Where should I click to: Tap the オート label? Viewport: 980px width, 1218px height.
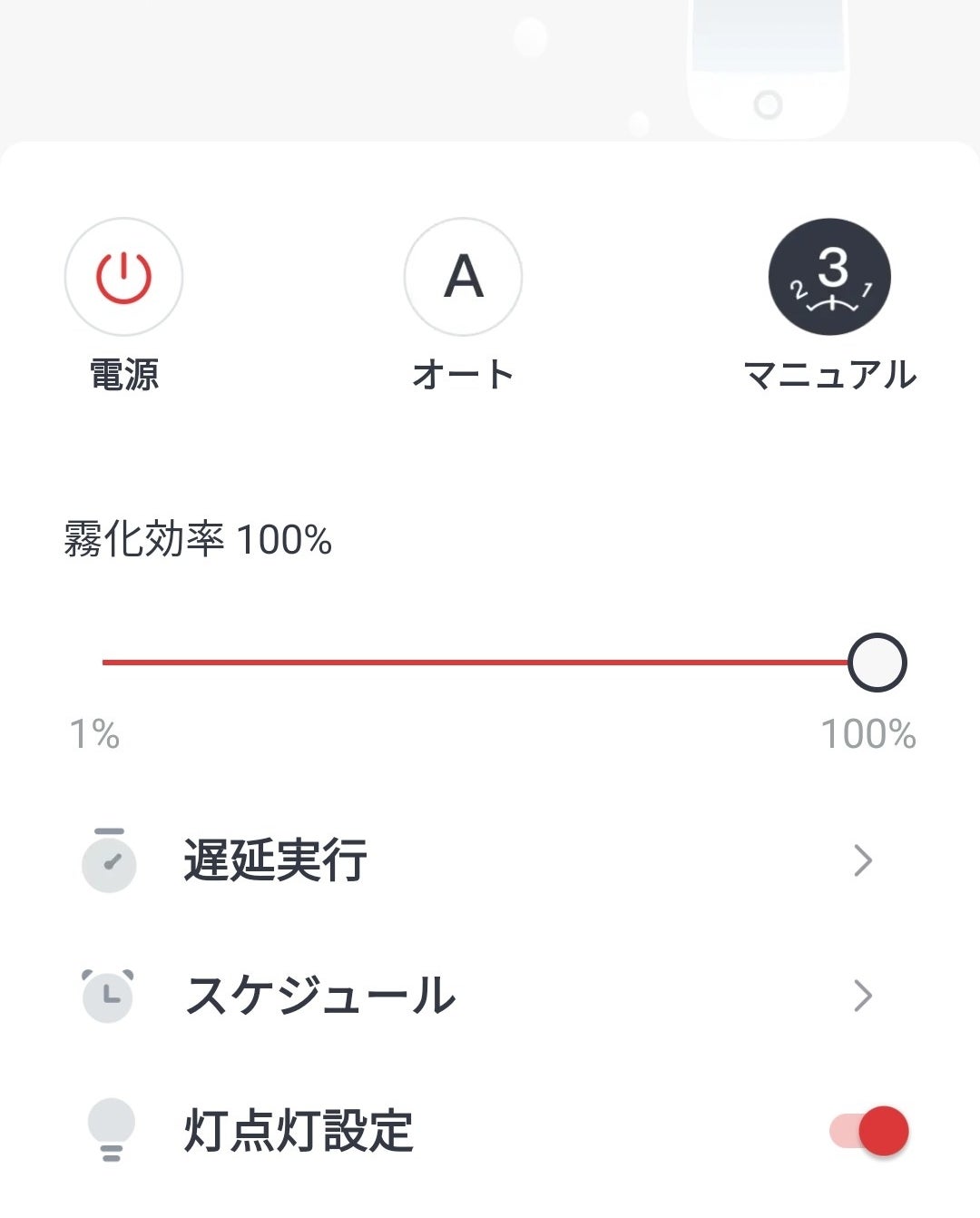pyautogui.click(x=463, y=374)
